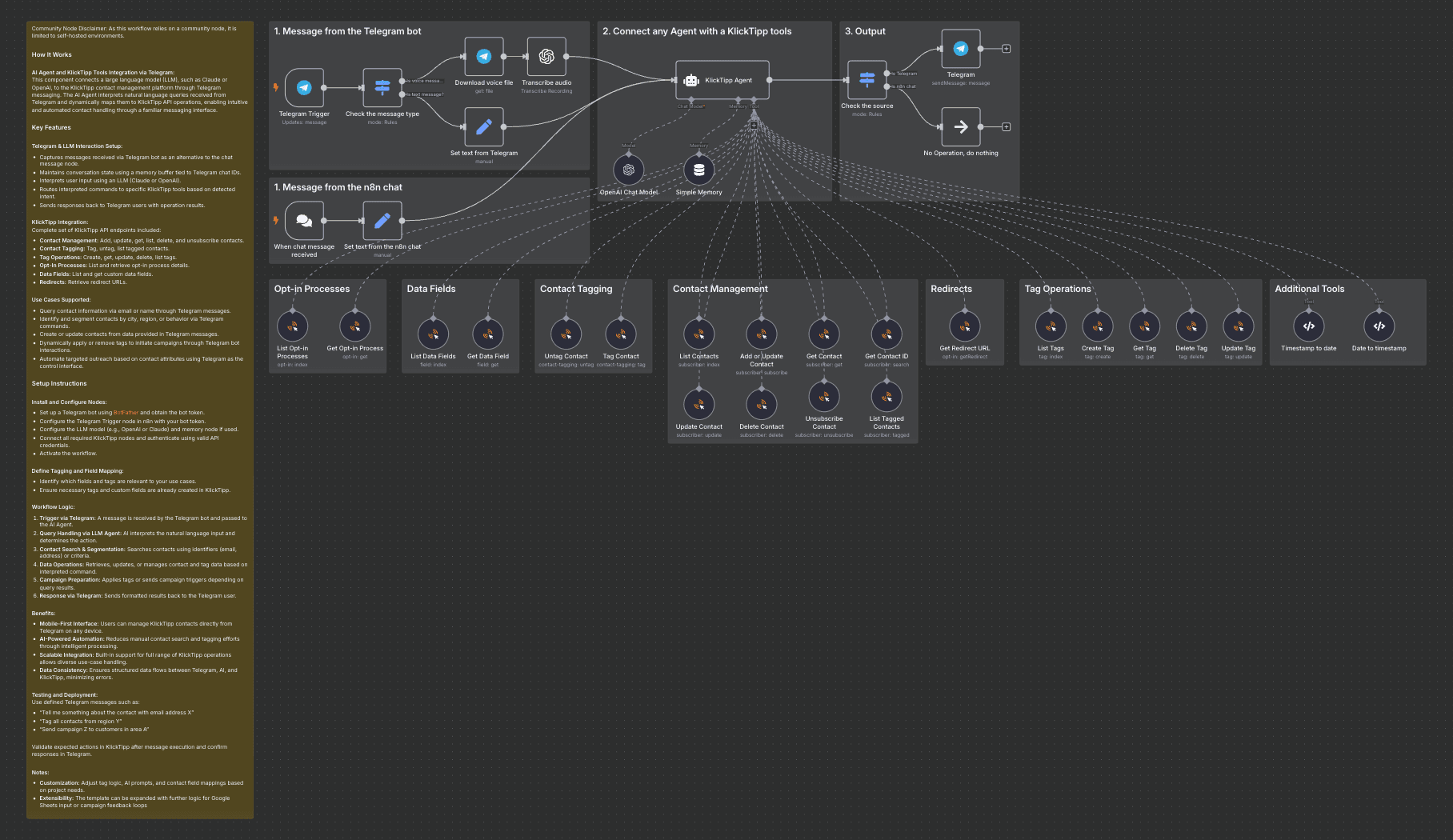This screenshot has height=840, width=1453.
Task: Open the Get Contact ID tool node
Action: pyautogui.click(x=887, y=334)
